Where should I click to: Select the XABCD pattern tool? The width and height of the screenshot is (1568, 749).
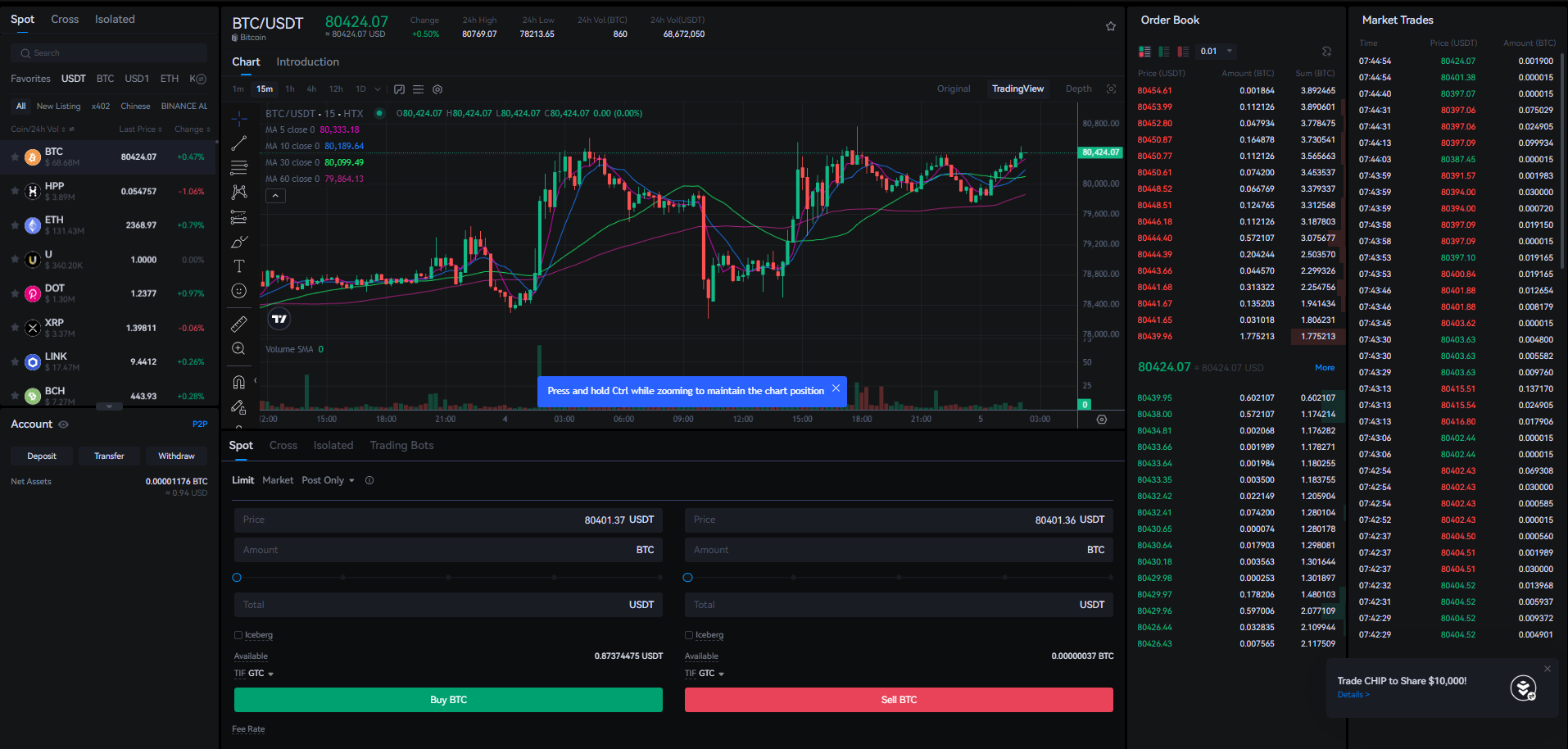238,192
